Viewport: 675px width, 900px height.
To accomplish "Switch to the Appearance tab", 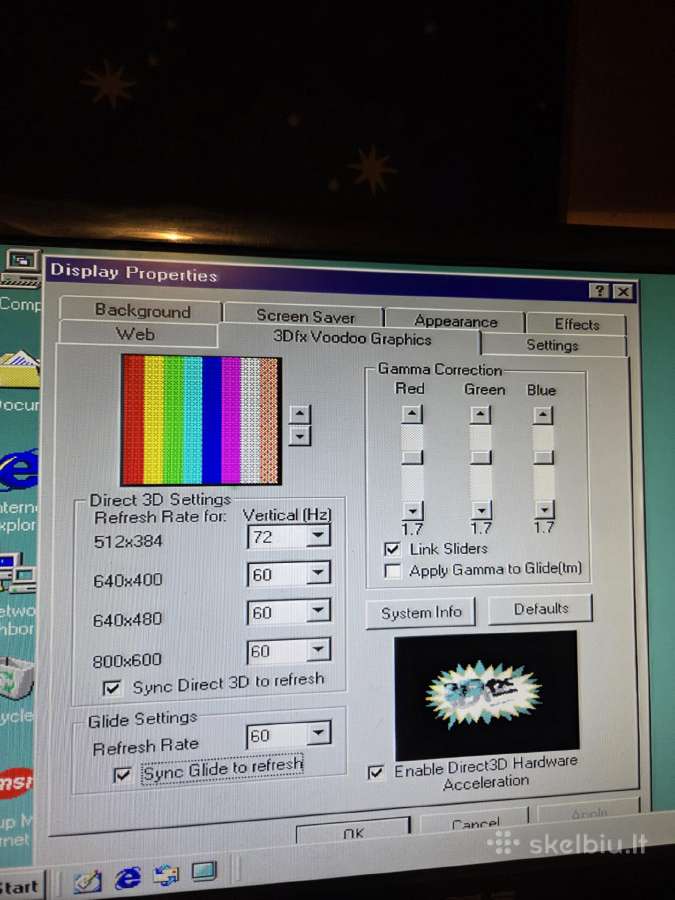I will pyautogui.click(x=455, y=321).
